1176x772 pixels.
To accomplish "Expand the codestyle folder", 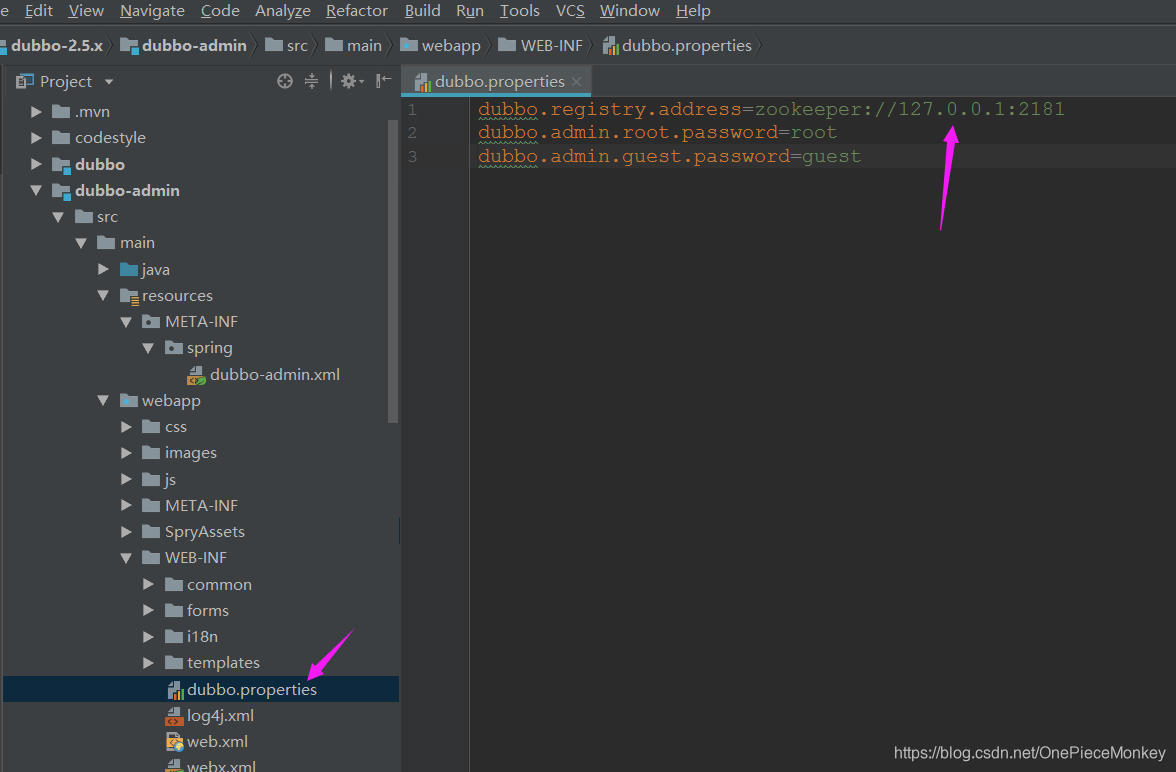I will pyautogui.click(x=35, y=138).
